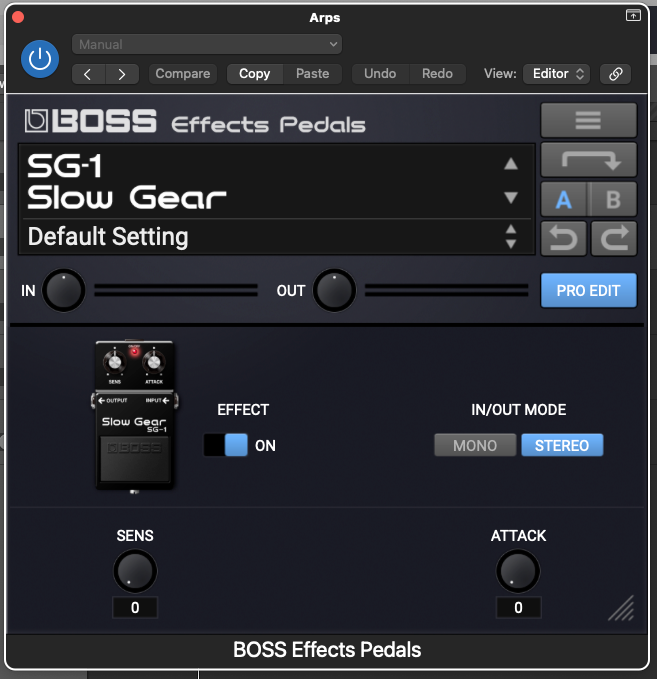Open the Default Setting preset selector

(x=277, y=236)
